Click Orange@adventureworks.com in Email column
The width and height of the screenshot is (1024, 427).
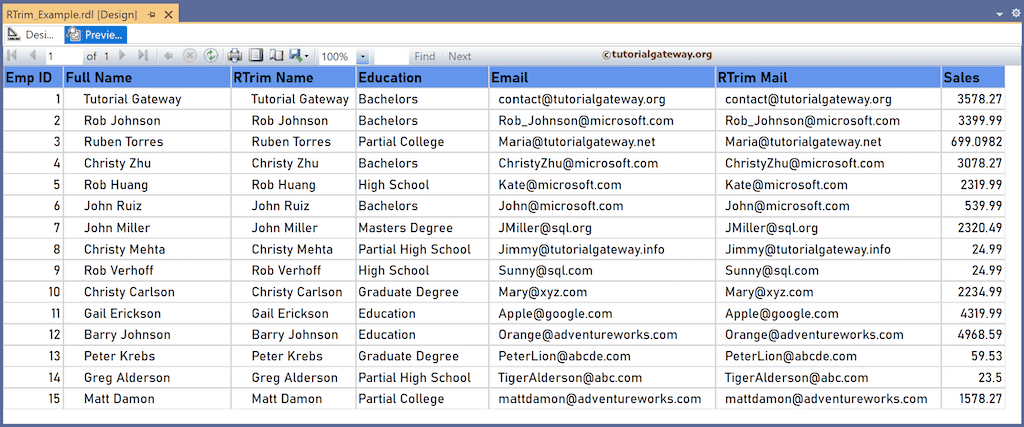[588, 334]
